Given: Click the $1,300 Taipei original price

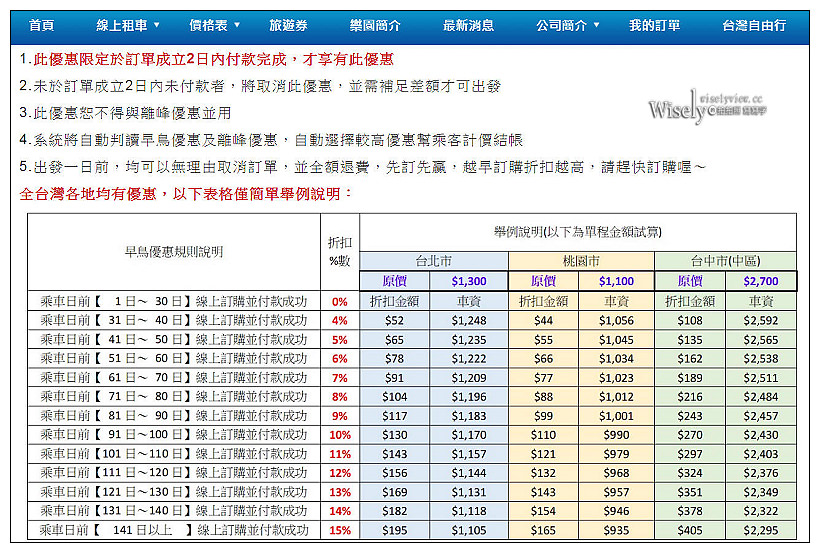Looking at the screenshot, I should tap(469, 281).
